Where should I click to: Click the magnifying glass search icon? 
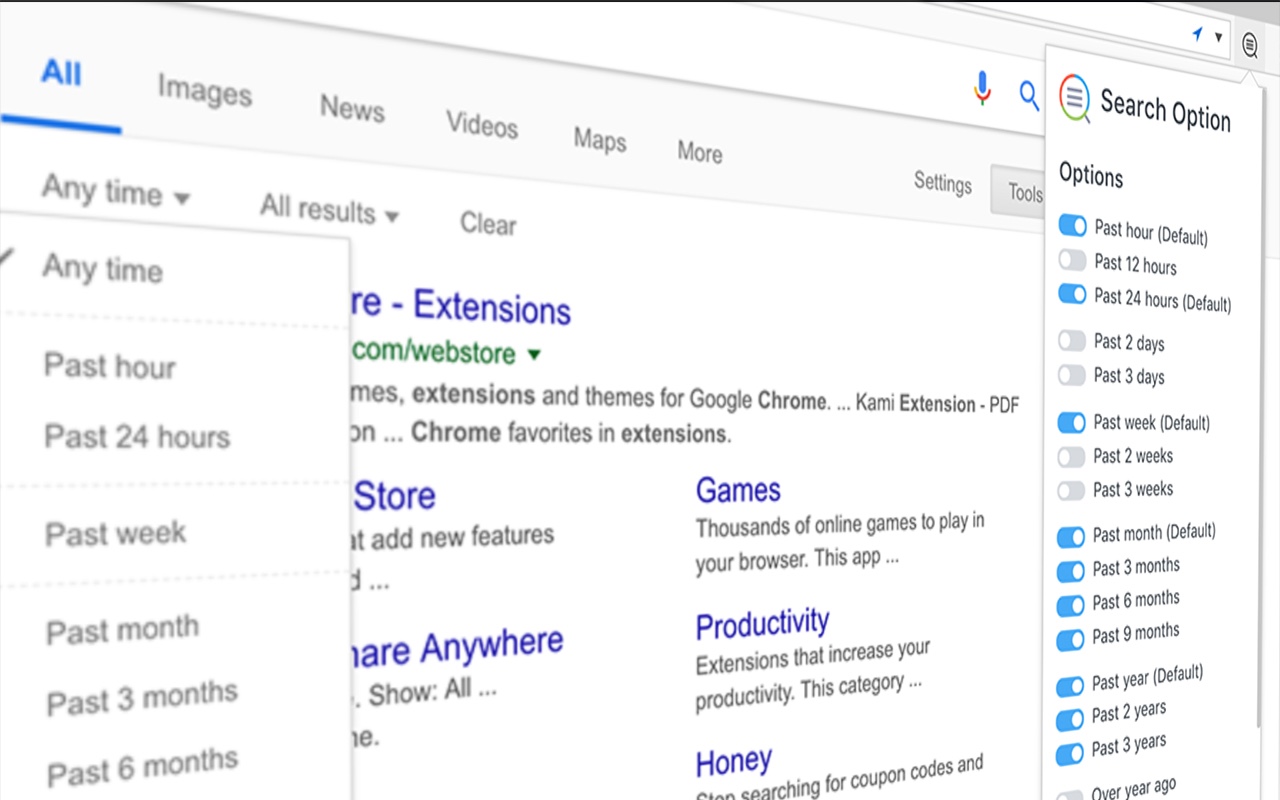click(x=1029, y=96)
